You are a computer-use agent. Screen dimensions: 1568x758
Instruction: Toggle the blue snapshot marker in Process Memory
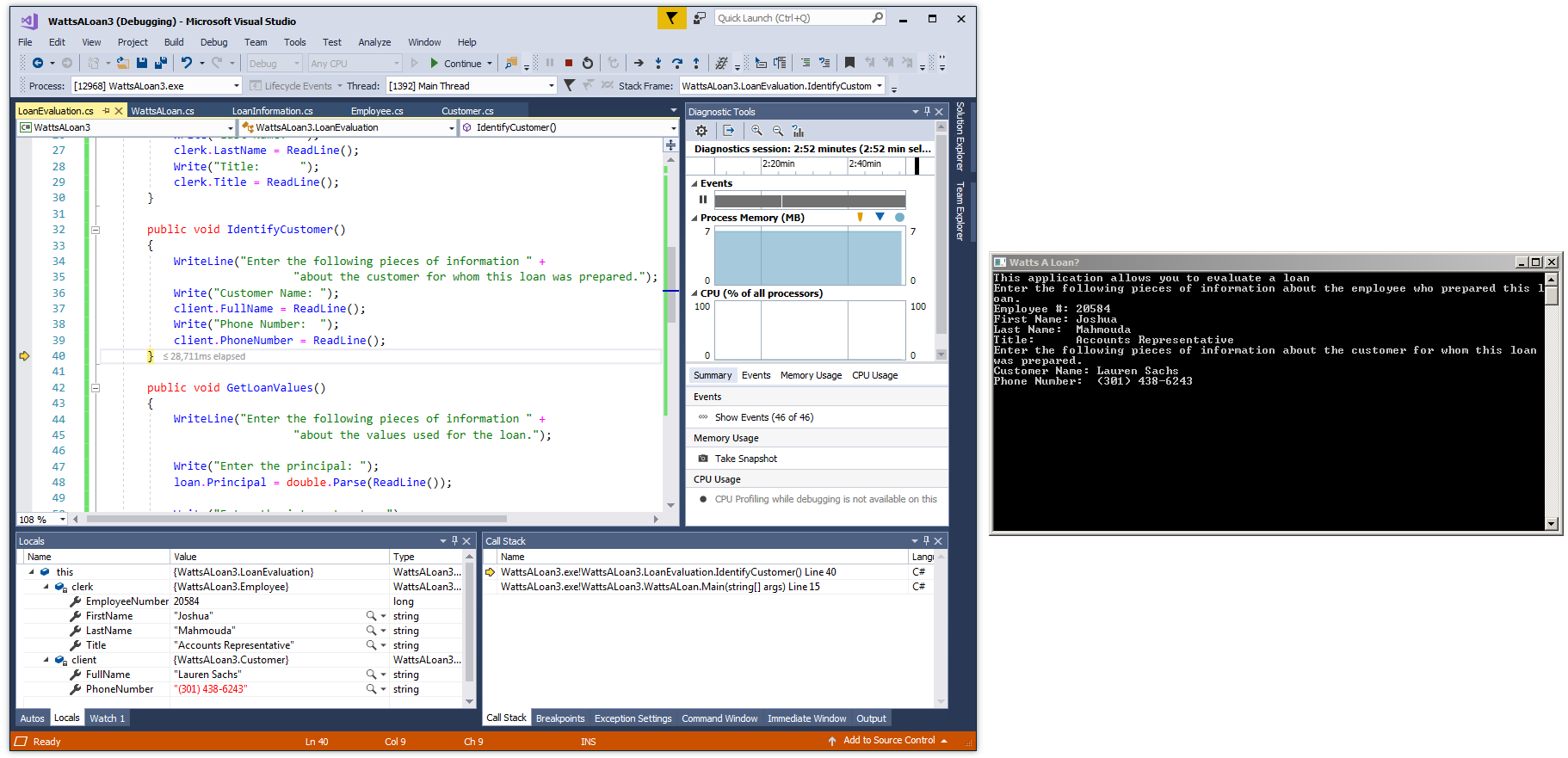tap(880, 217)
